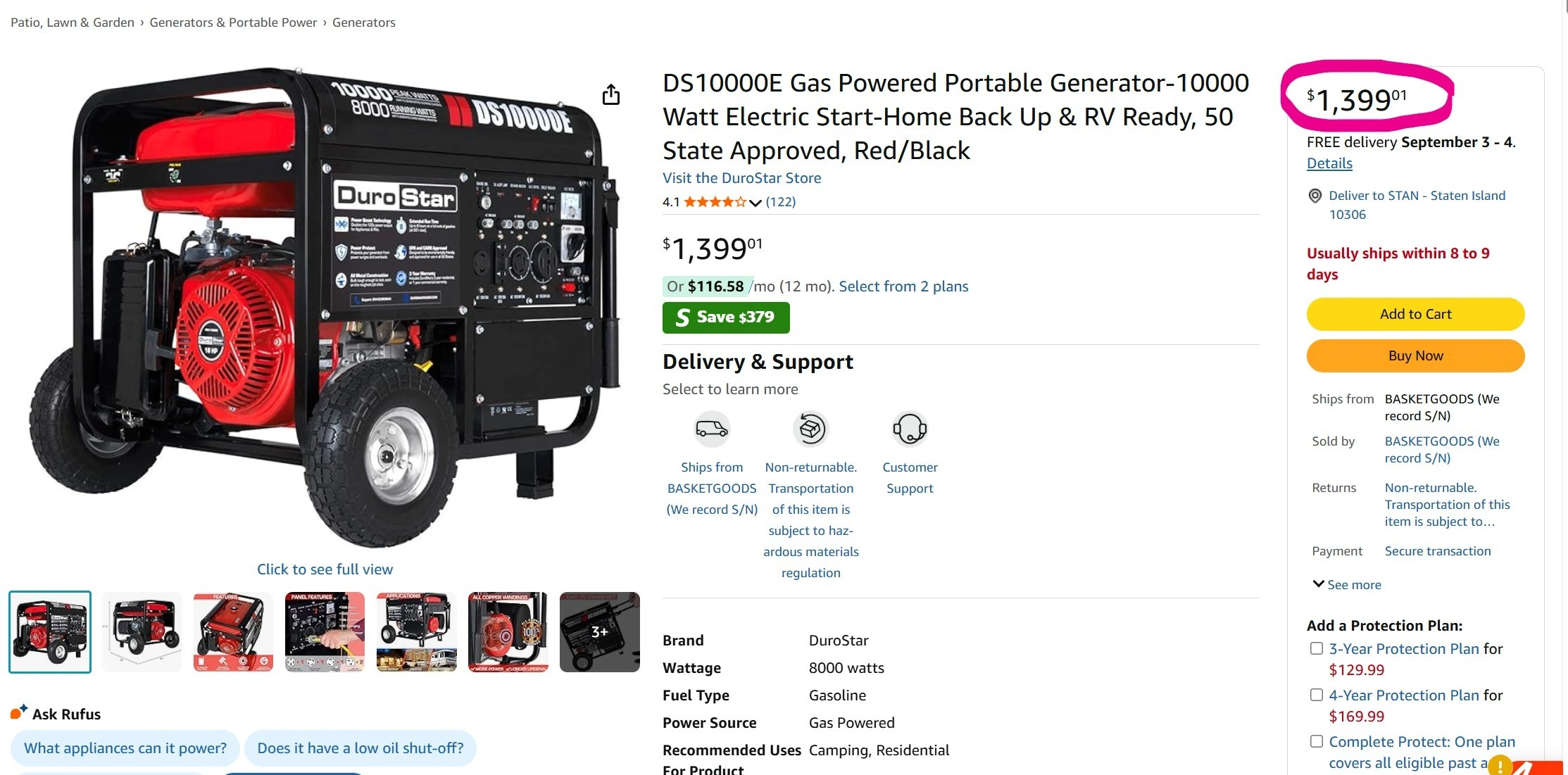Check the 4-Year Protection Plan box
Viewport: 1568px width, 775px height.
coord(1317,695)
